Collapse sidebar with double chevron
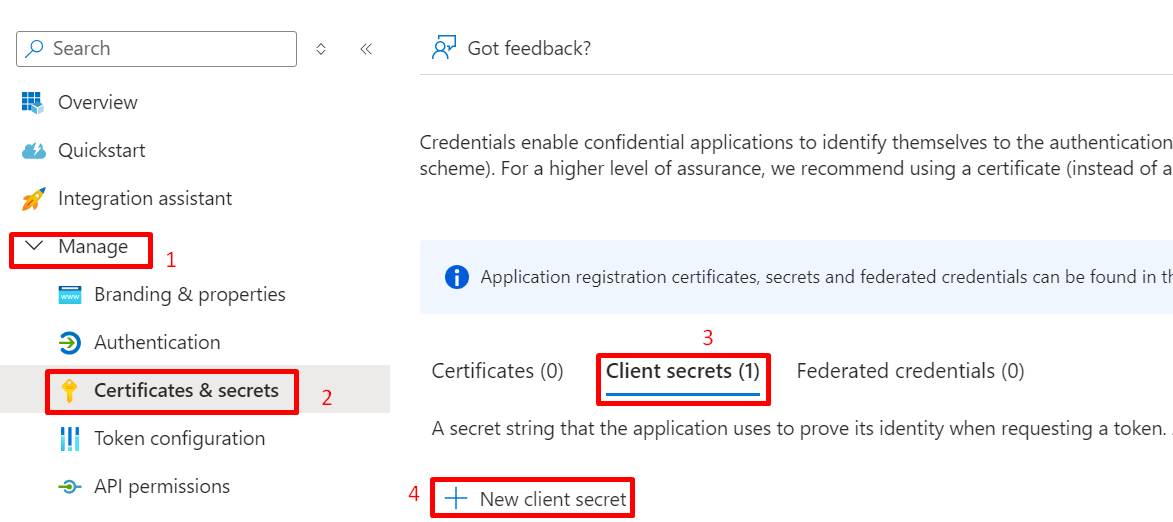Screen dimensions: 1173x522 point(366,48)
